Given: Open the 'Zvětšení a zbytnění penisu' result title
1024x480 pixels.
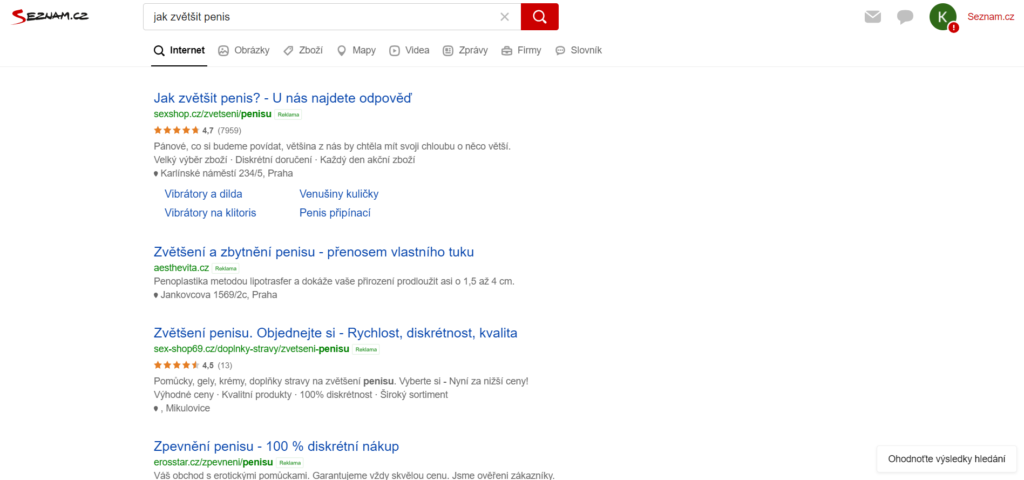Looking at the screenshot, I should [x=313, y=252].
